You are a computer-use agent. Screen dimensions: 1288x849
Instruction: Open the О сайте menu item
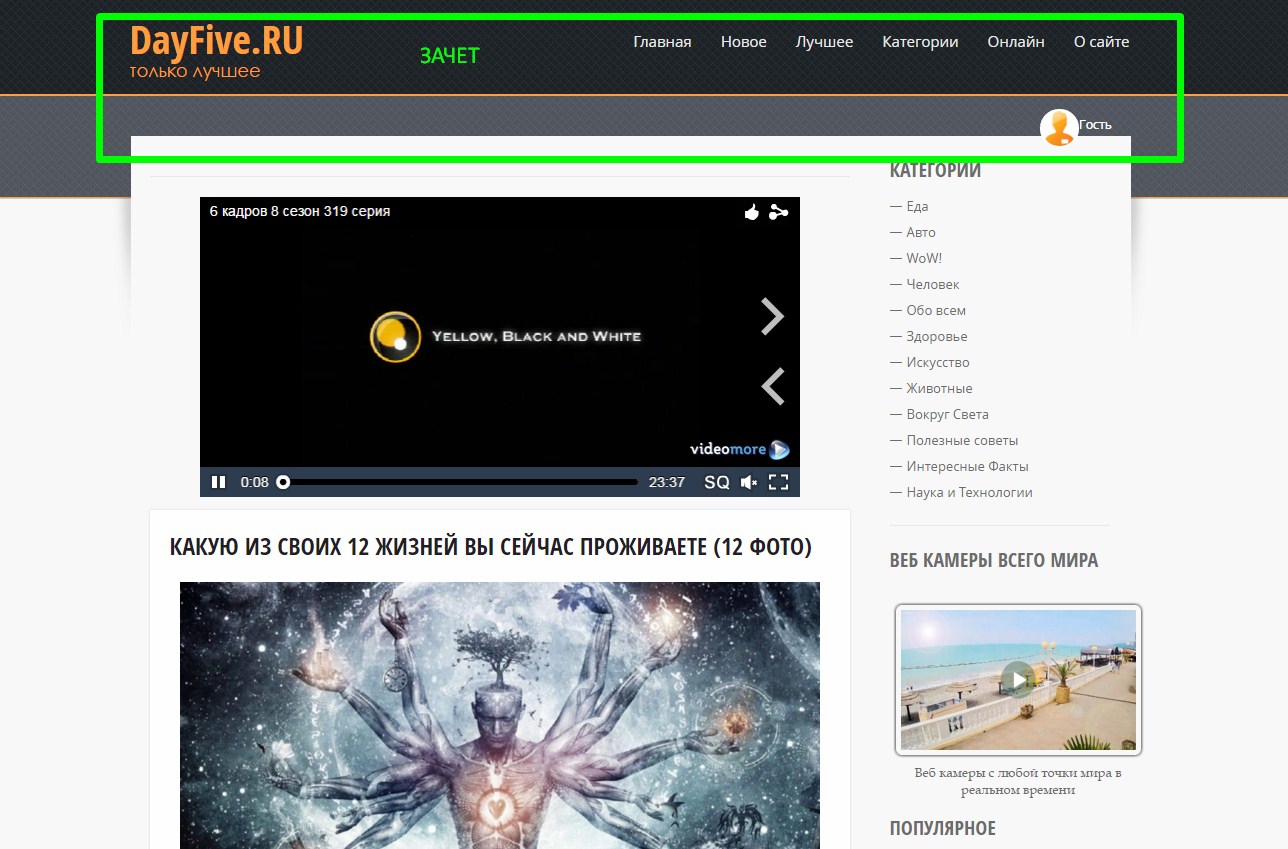pos(1101,42)
